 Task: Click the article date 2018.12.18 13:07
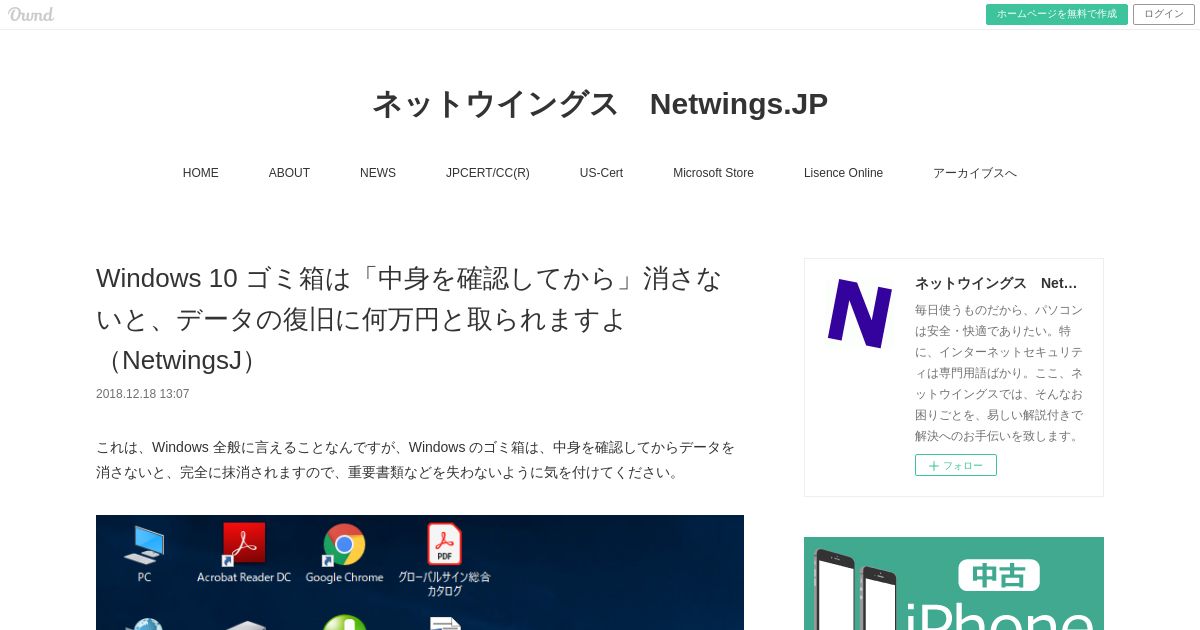[142, 394]
